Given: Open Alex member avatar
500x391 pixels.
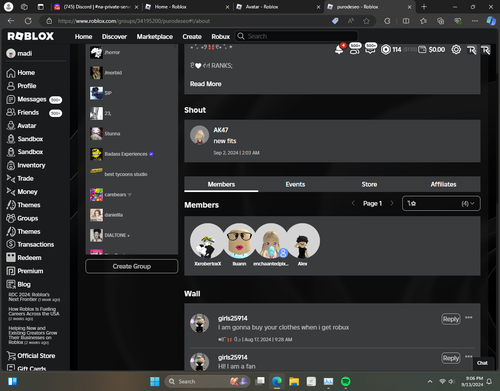Looking at the screenshot, I should [x=303, y=241].
